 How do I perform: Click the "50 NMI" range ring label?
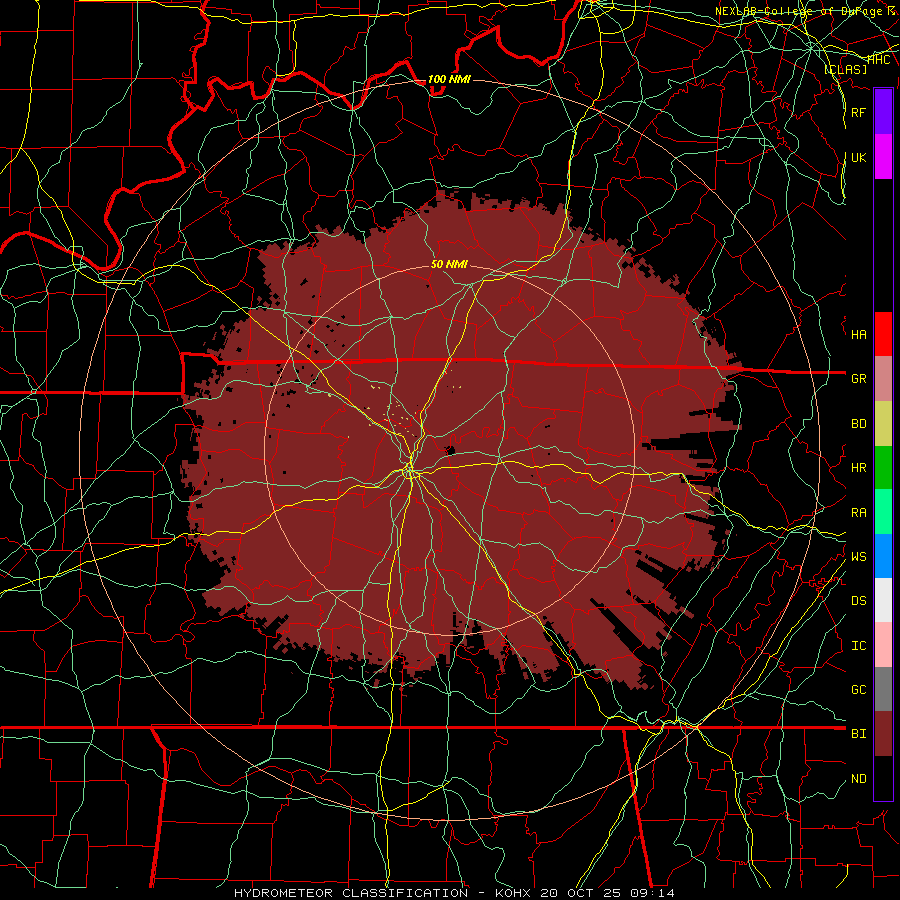(449, 264)
